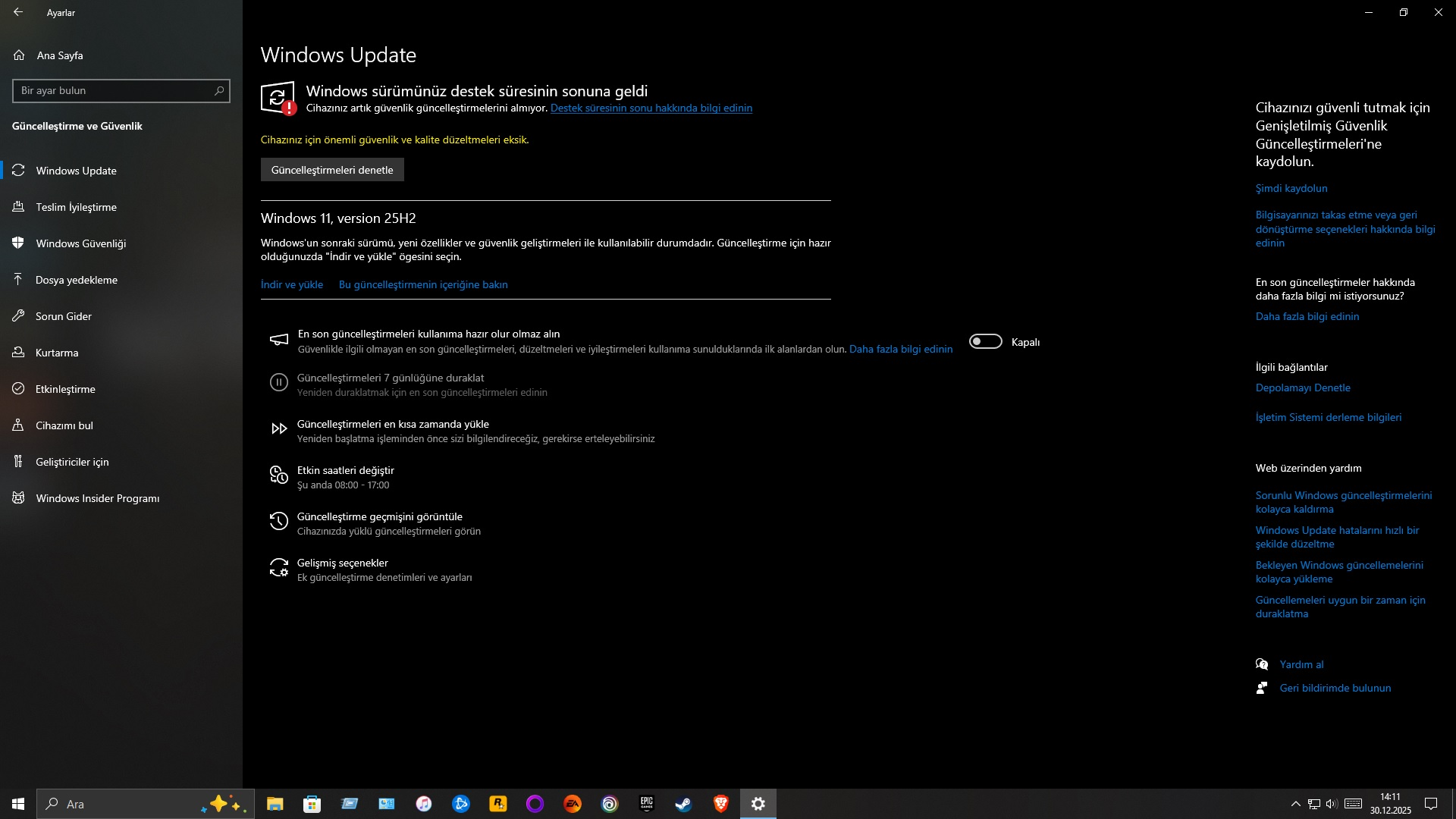Open 'Etkin saatleri değiştir' active hours option

point(332,477)
